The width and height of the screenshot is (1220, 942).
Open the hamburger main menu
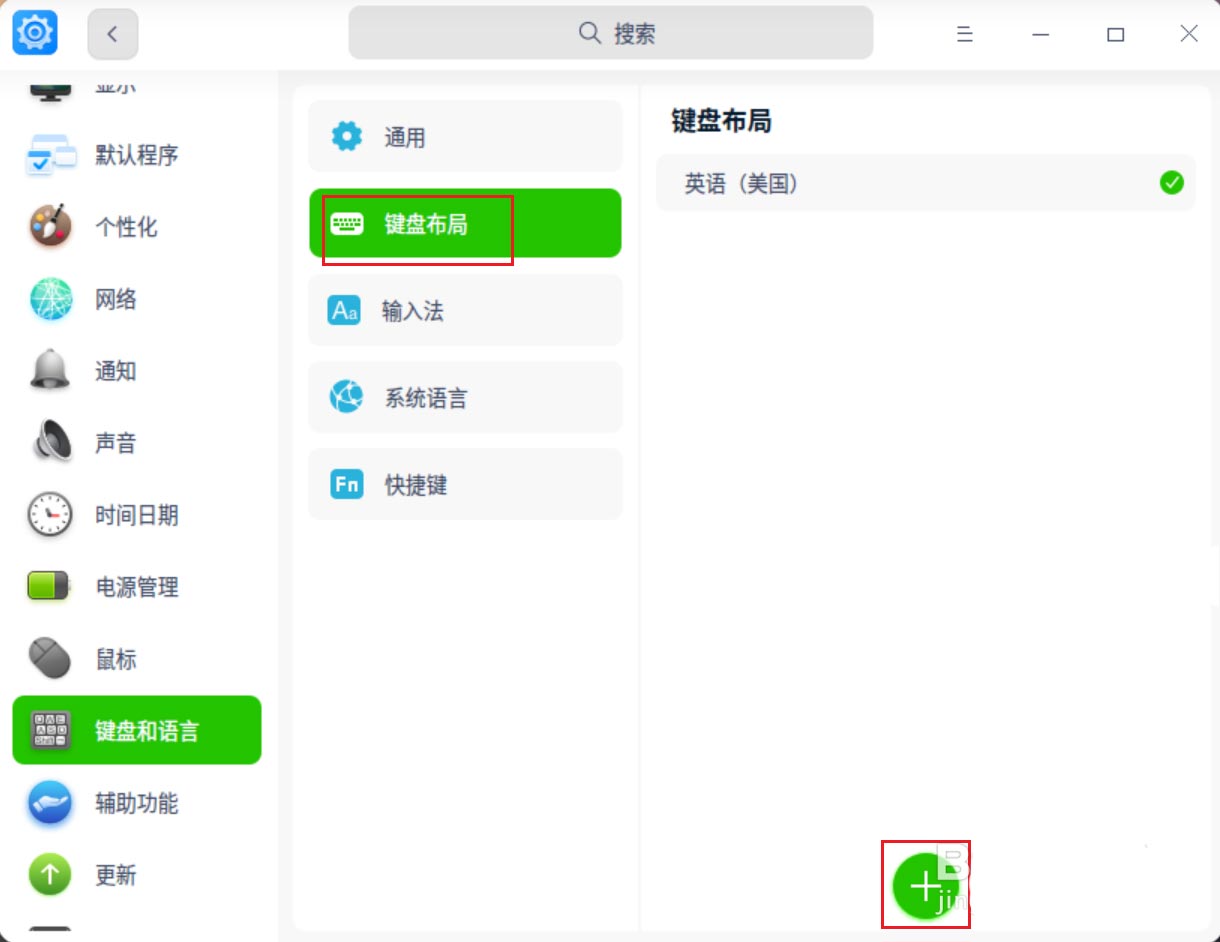[x=964, y=34]
